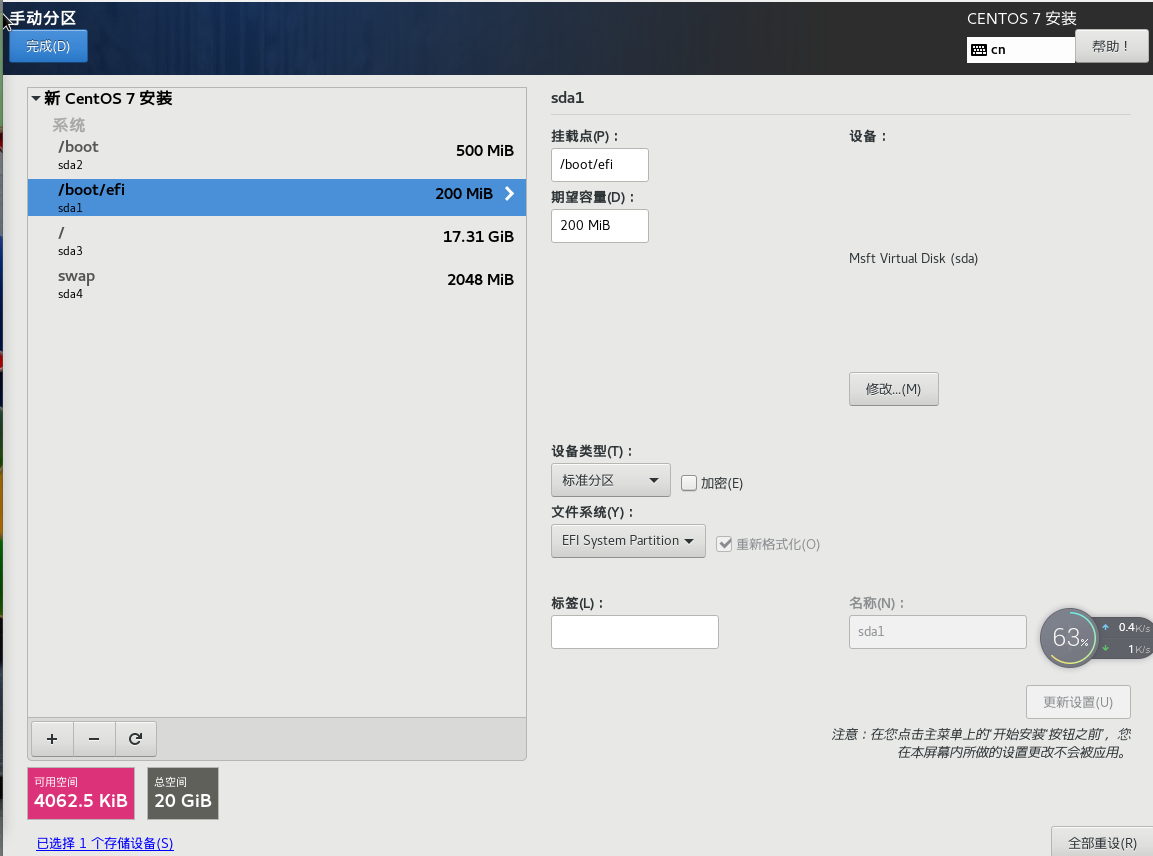Open the 已选择 1 个存储设备(S) link

click(105, 843)
